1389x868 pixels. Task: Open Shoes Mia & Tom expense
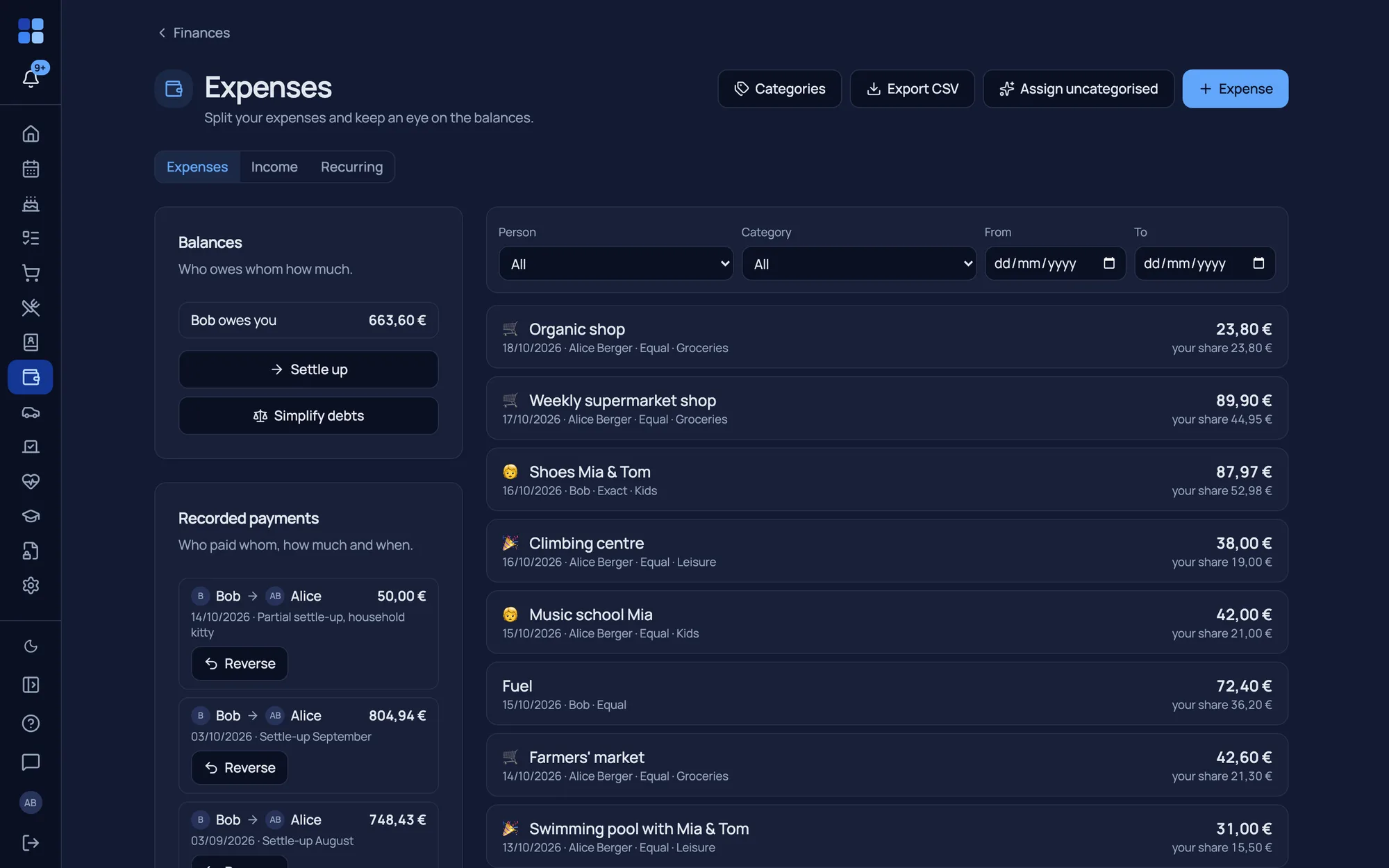click(887, 480)
